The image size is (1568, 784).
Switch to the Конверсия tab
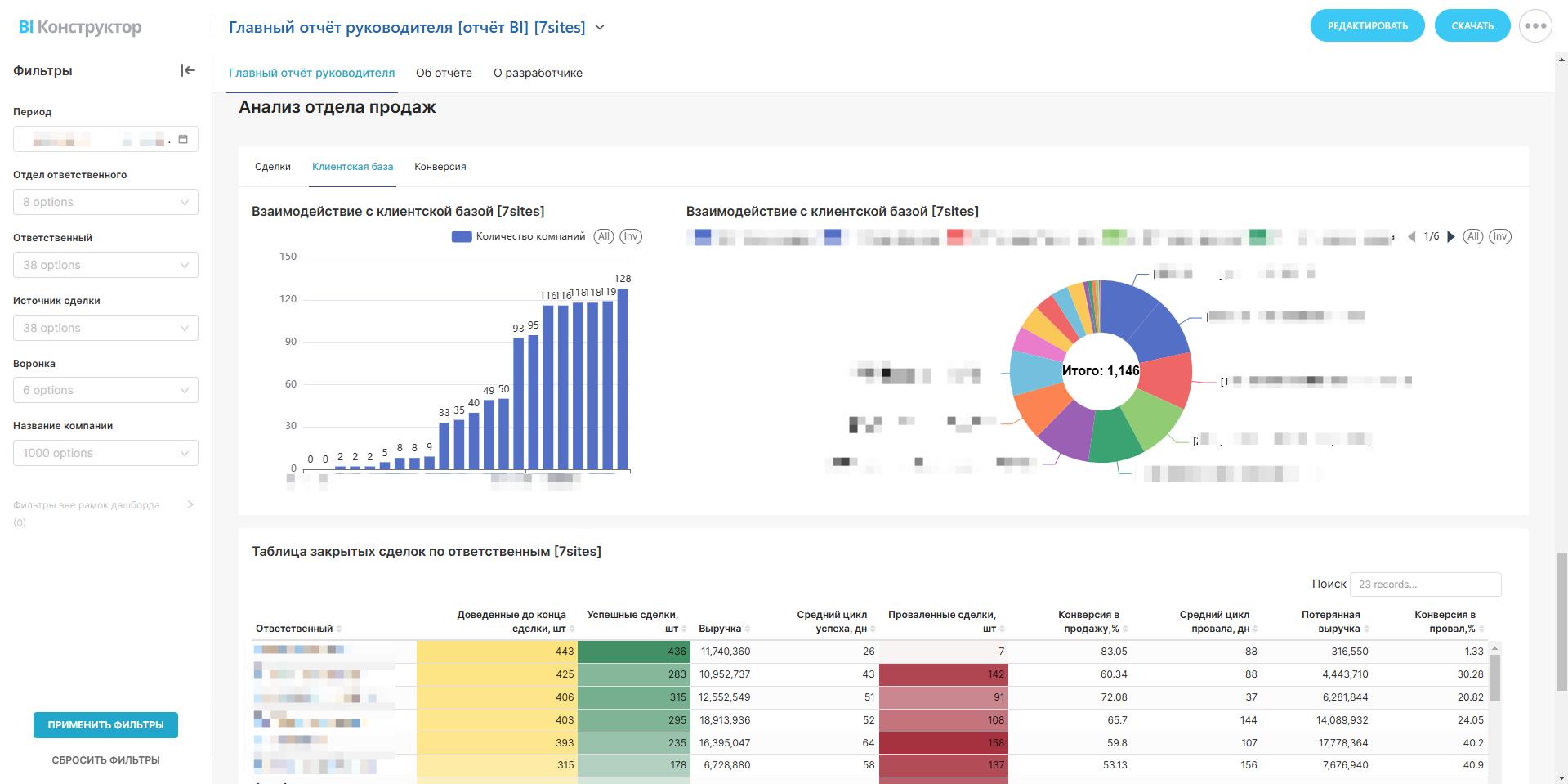pyautogui.click(x=440, y=167)
